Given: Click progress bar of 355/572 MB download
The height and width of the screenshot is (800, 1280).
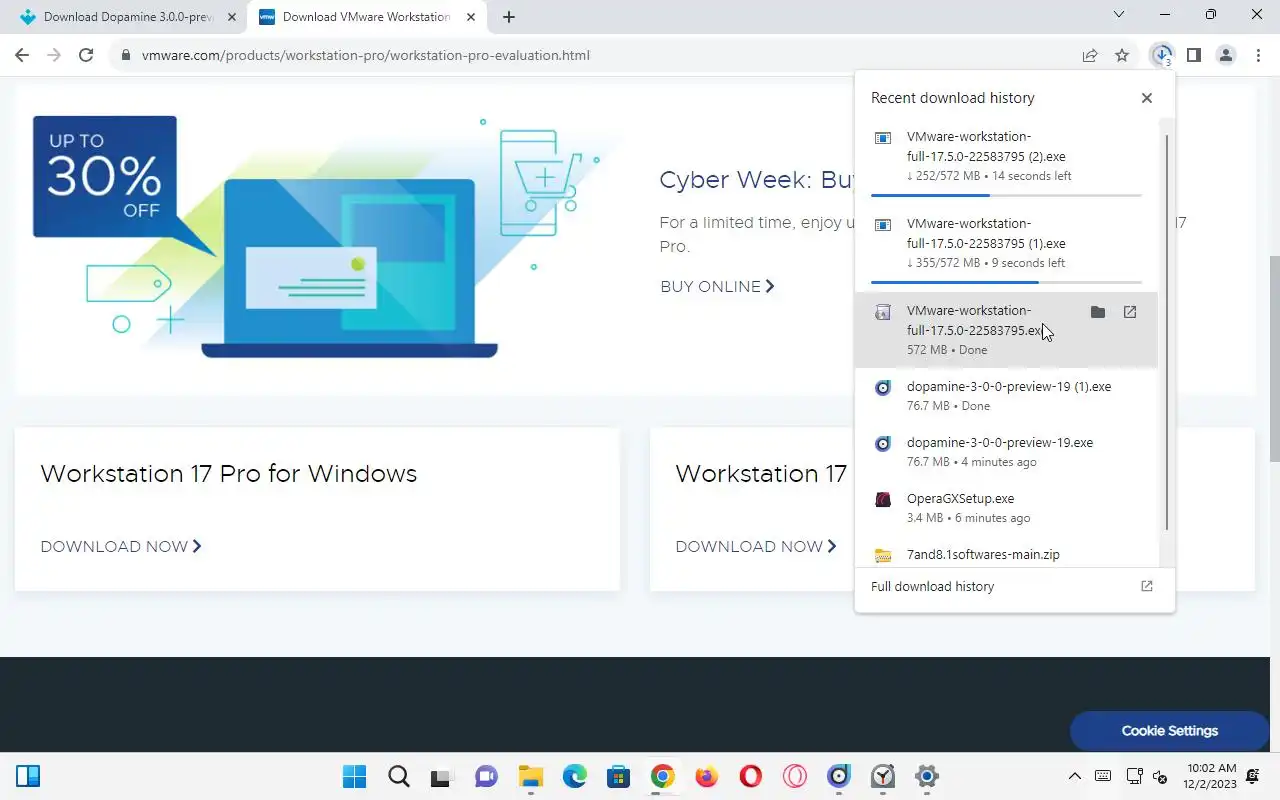Looking at the screenshot, I should point(1006,282).
